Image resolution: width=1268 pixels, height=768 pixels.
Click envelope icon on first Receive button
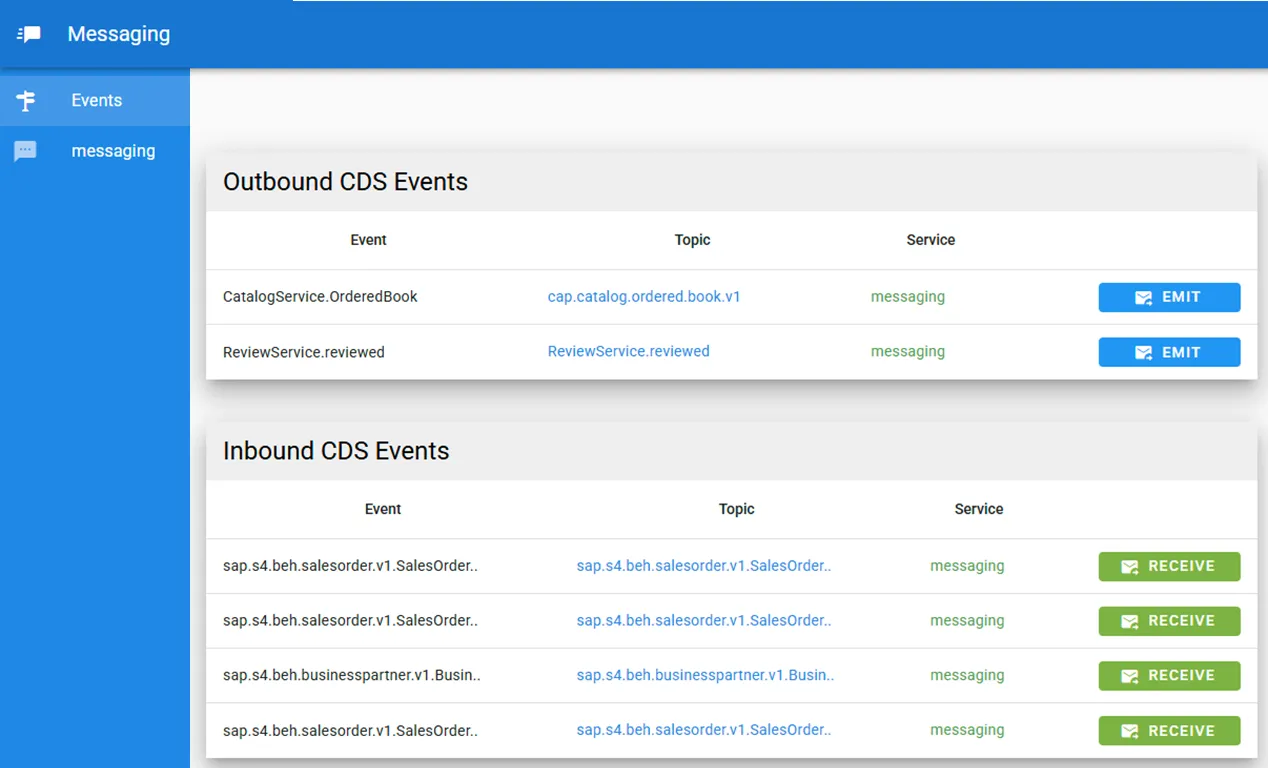point(1129,567)
